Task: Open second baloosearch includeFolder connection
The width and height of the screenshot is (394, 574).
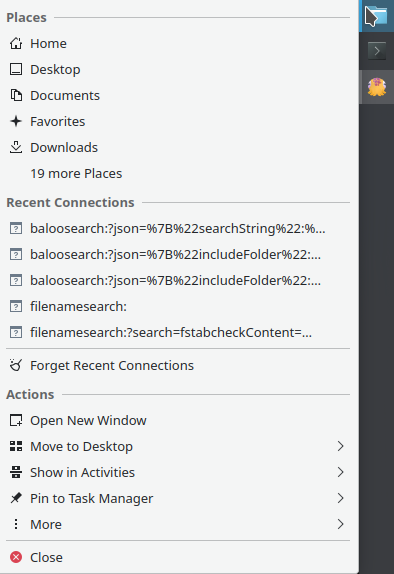Action: tap(178, 280)
